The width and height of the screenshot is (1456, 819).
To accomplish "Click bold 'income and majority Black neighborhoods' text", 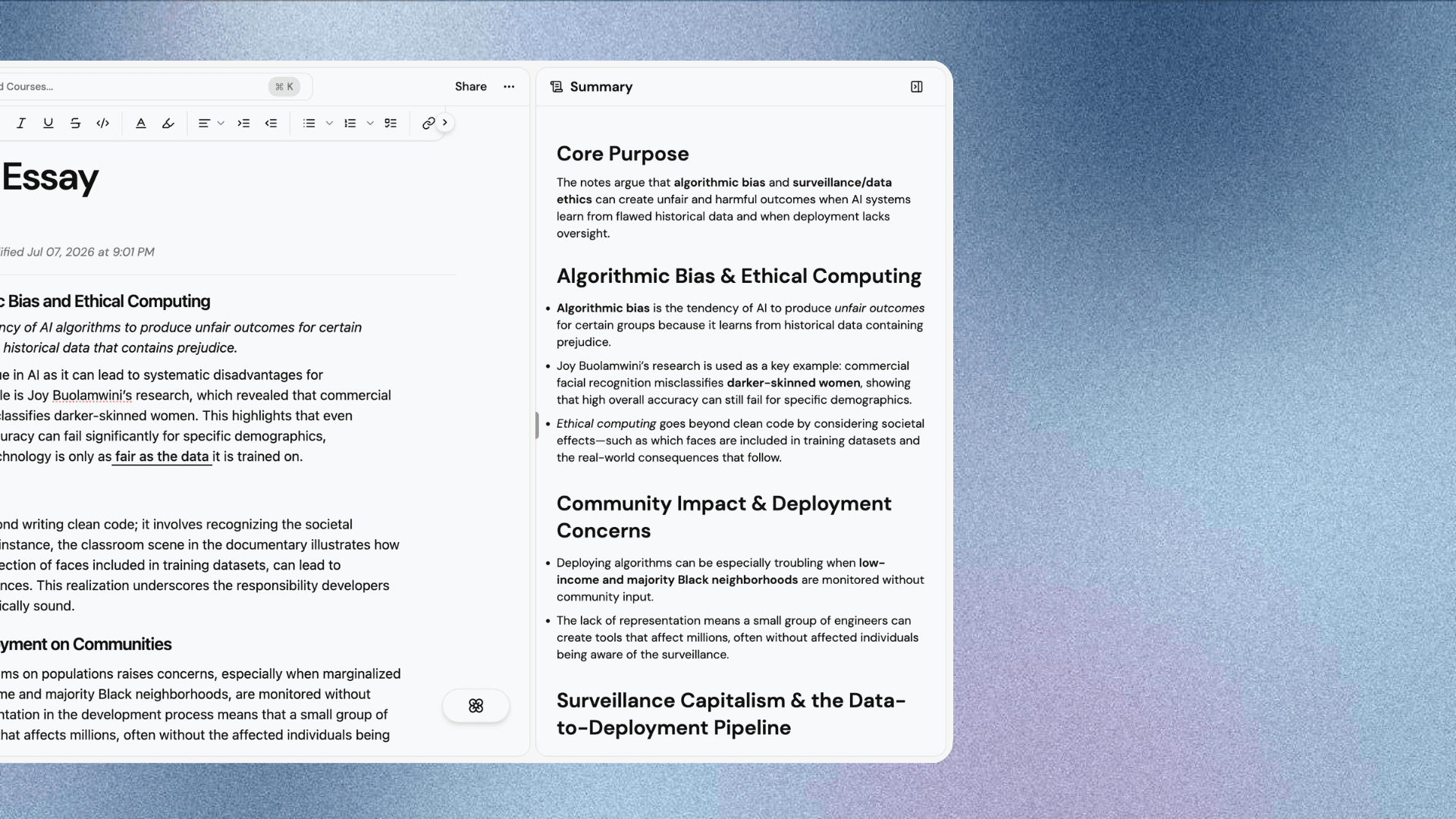I will pyautogui.click(x=677, y=579).
